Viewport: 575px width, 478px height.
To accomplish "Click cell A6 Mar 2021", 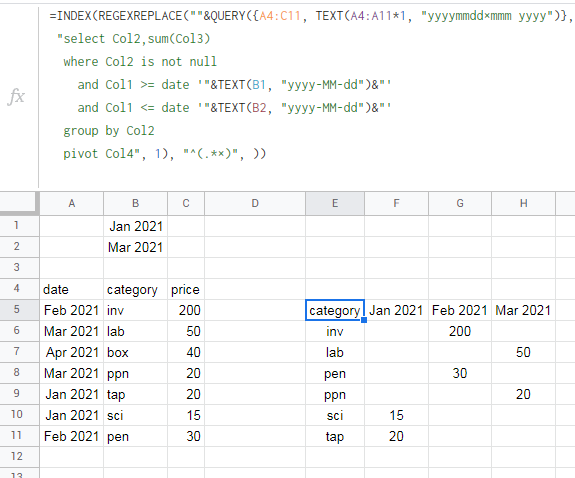I will coord(72,331).
